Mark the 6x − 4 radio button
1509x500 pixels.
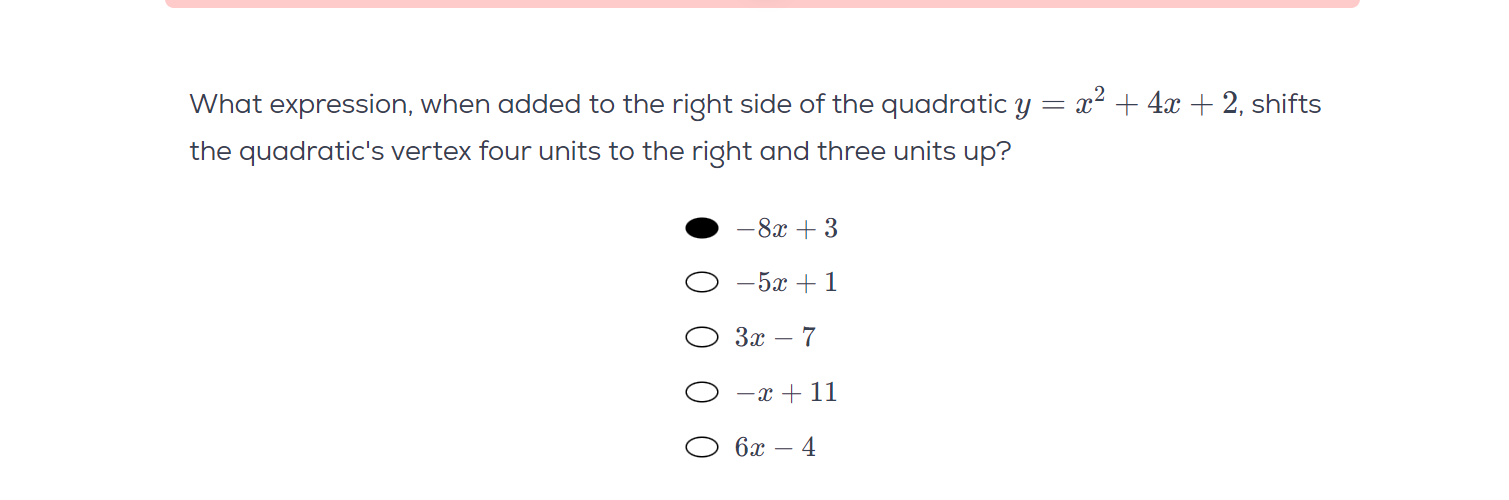click(702, 447)
